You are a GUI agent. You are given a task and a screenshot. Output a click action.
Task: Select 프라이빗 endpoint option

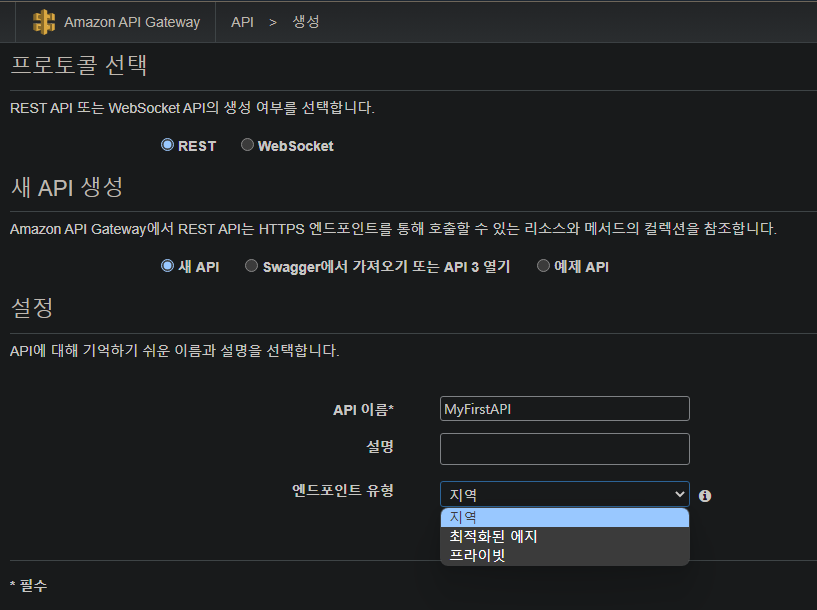pos(565,555)
